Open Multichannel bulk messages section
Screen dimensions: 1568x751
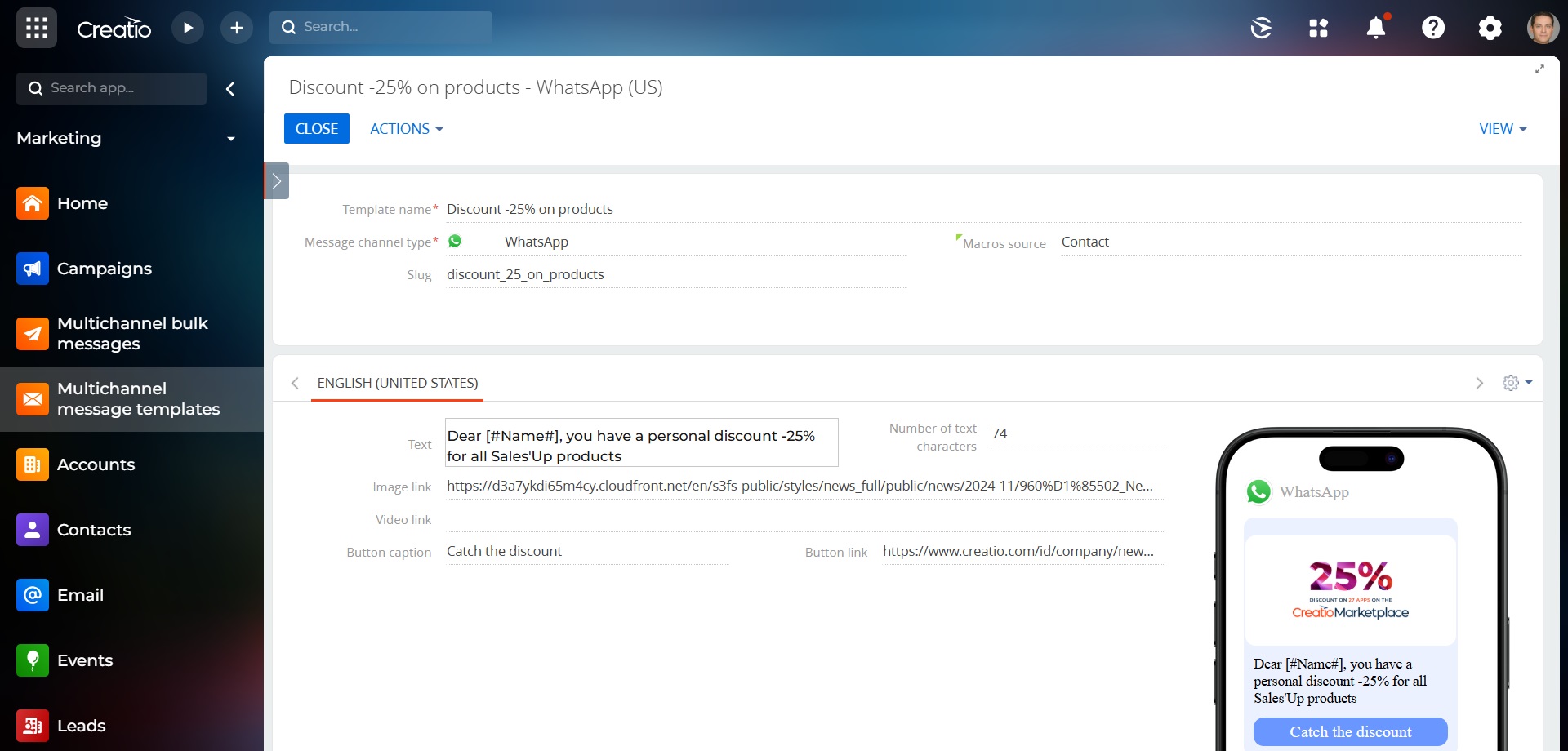pos(131,334)
